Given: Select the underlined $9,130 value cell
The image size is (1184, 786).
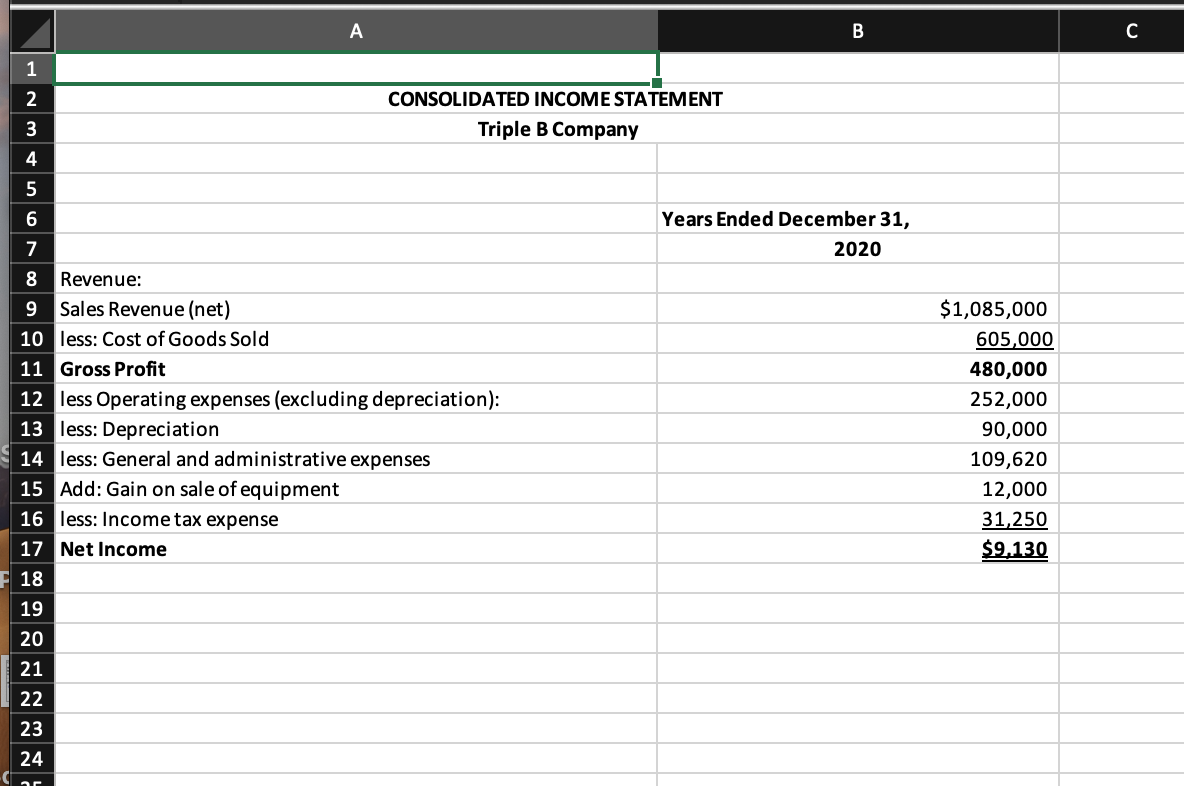Looking at the screenshot, I should (x=856, y=549).
